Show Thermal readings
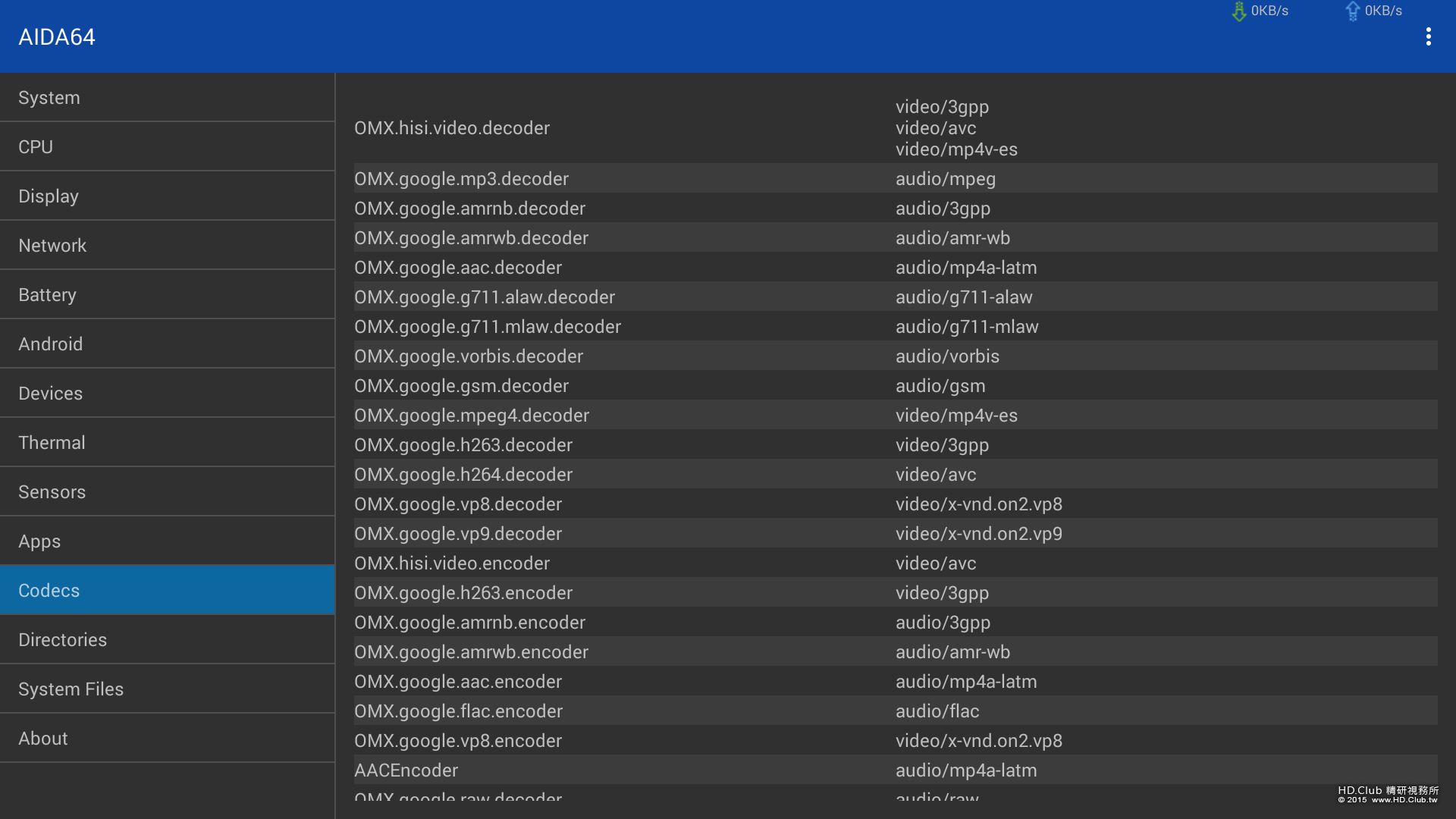The image size is (1456, 819). pyautogui.click(x=167, y=443)
